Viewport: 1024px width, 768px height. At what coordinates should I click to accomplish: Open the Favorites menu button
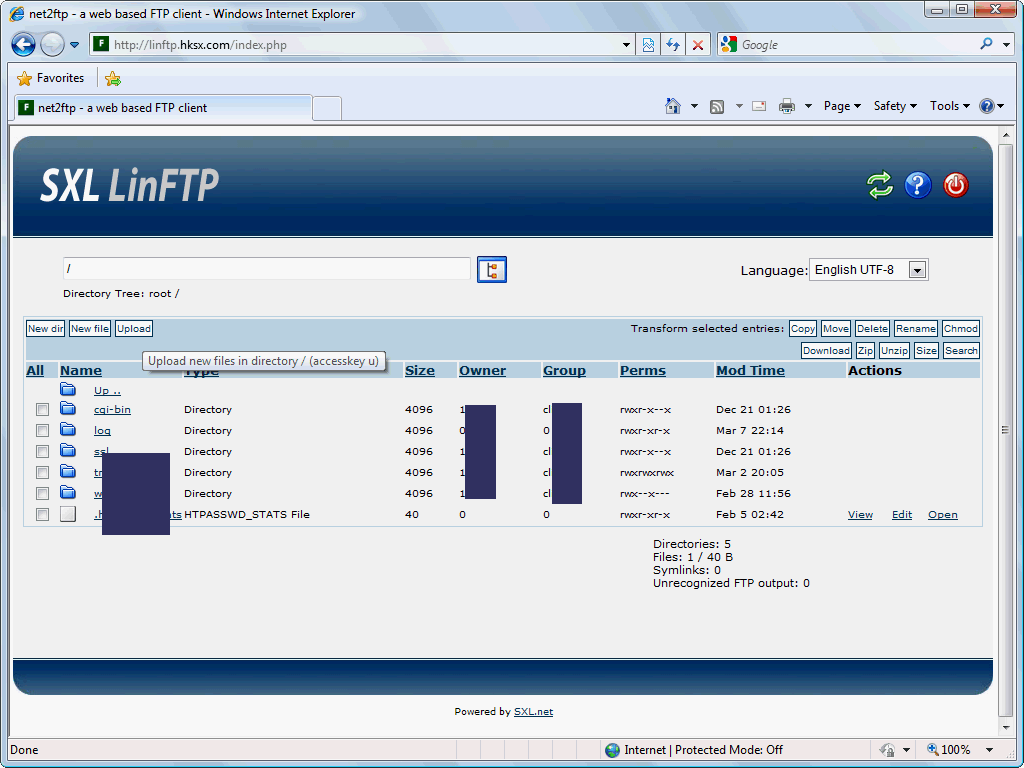51,78
